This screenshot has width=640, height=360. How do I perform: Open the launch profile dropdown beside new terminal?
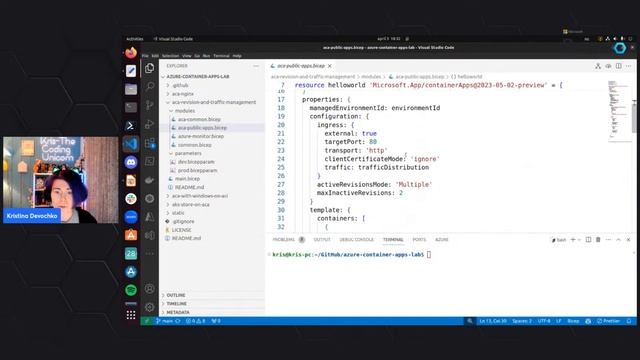click(579, 240)
